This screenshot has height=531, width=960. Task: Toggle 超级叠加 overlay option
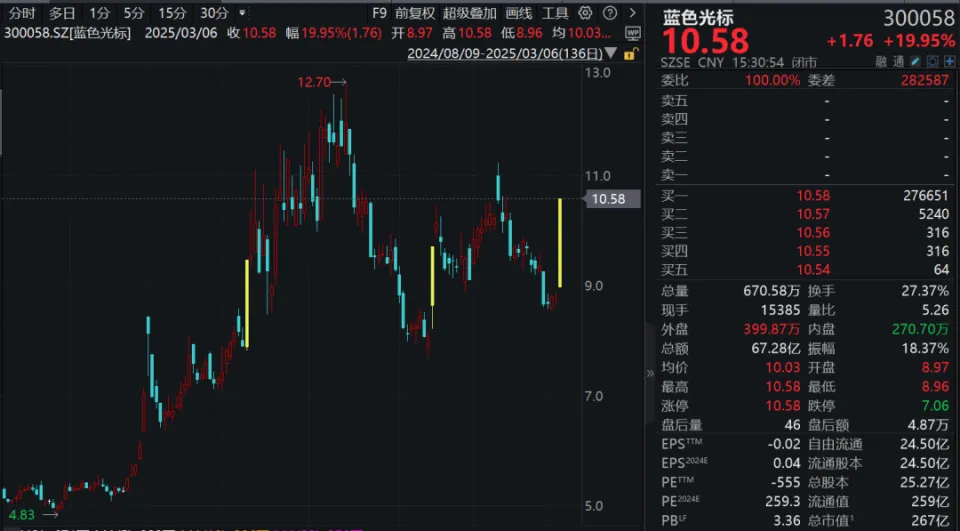point(470,14)
